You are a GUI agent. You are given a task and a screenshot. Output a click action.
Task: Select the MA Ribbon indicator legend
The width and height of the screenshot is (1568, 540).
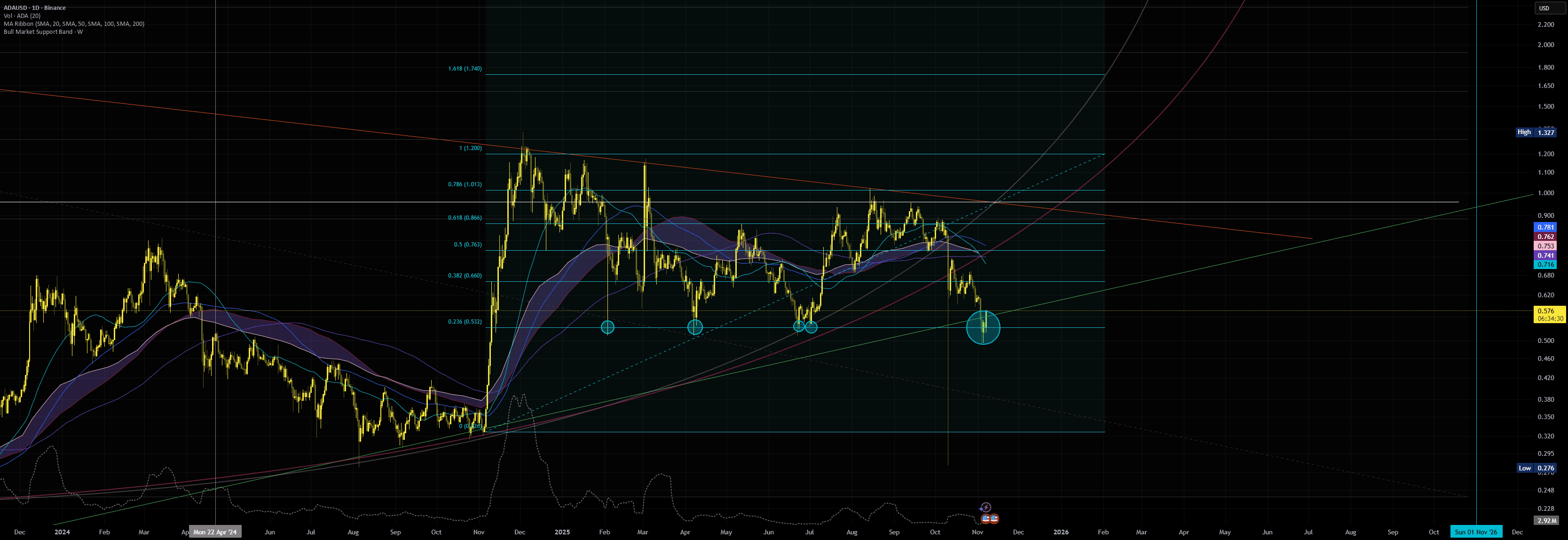tap(74, 24)
